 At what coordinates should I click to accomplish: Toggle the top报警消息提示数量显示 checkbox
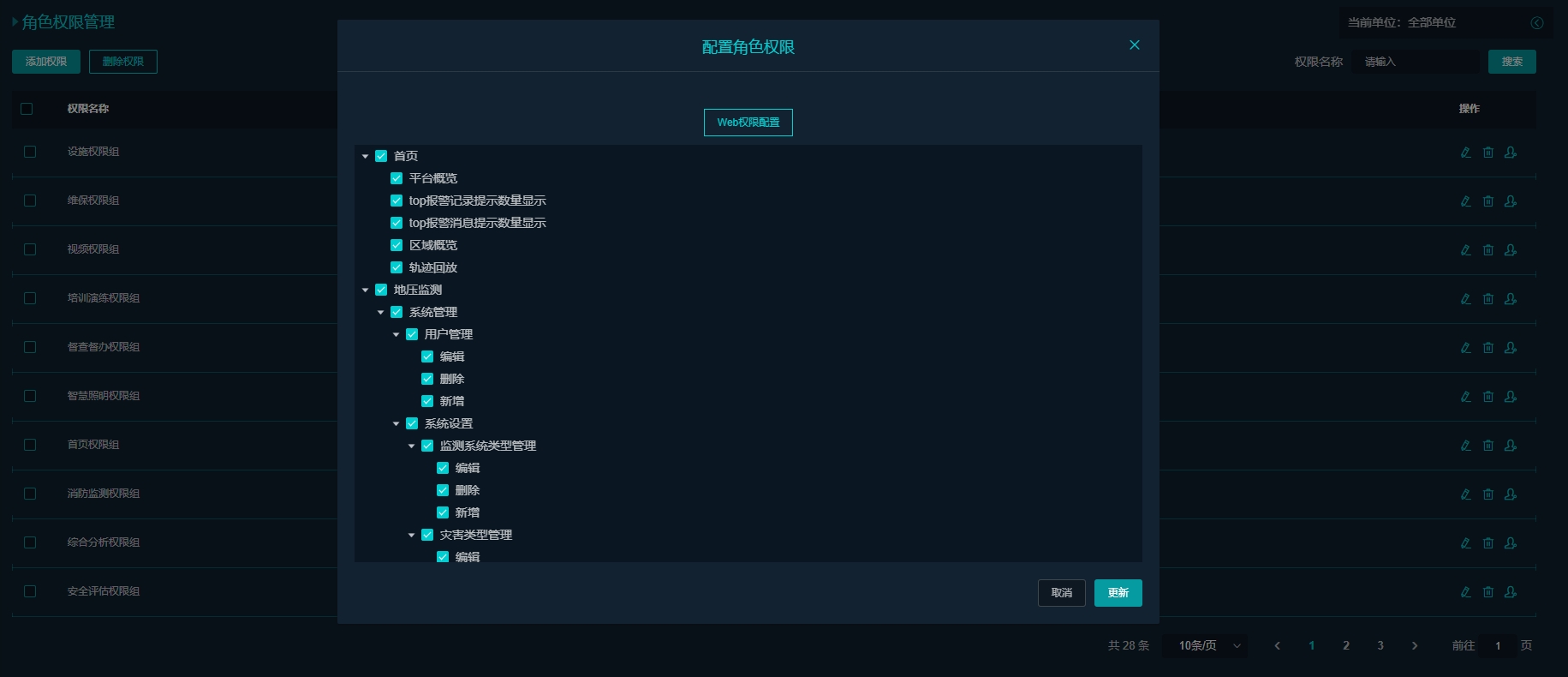(396, 223)
